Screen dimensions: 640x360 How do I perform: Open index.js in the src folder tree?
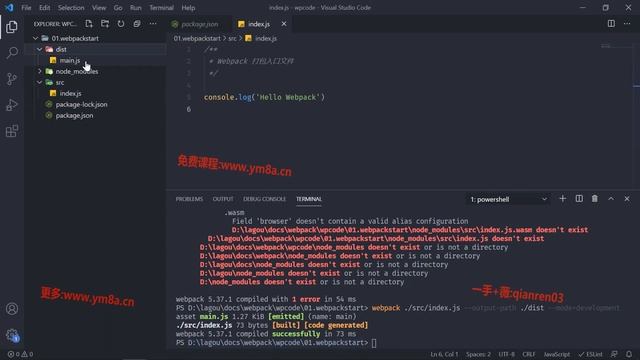pyautogui.click(x=70, y=93)
